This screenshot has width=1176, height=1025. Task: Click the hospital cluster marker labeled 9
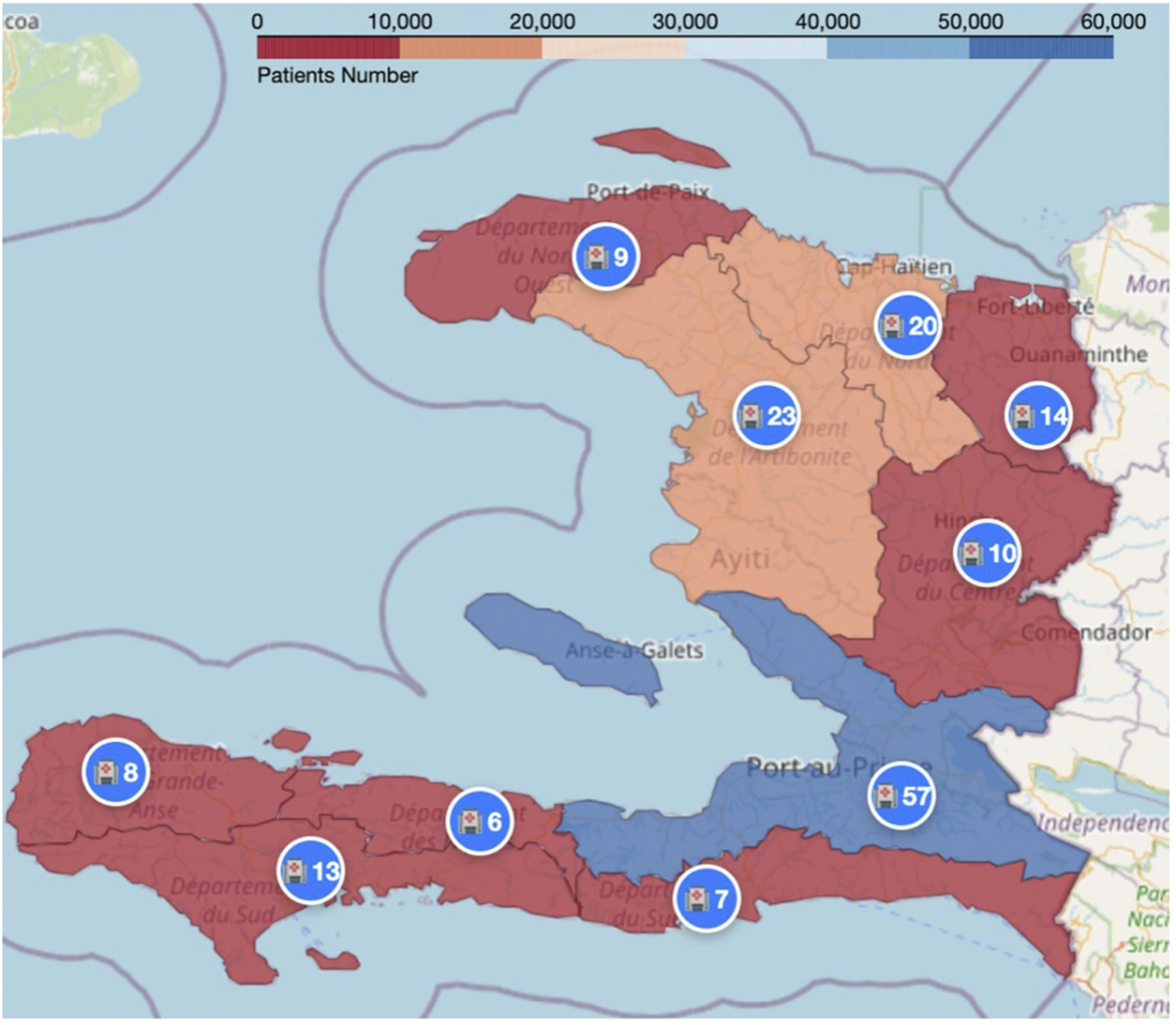click(x=606, y=257)
